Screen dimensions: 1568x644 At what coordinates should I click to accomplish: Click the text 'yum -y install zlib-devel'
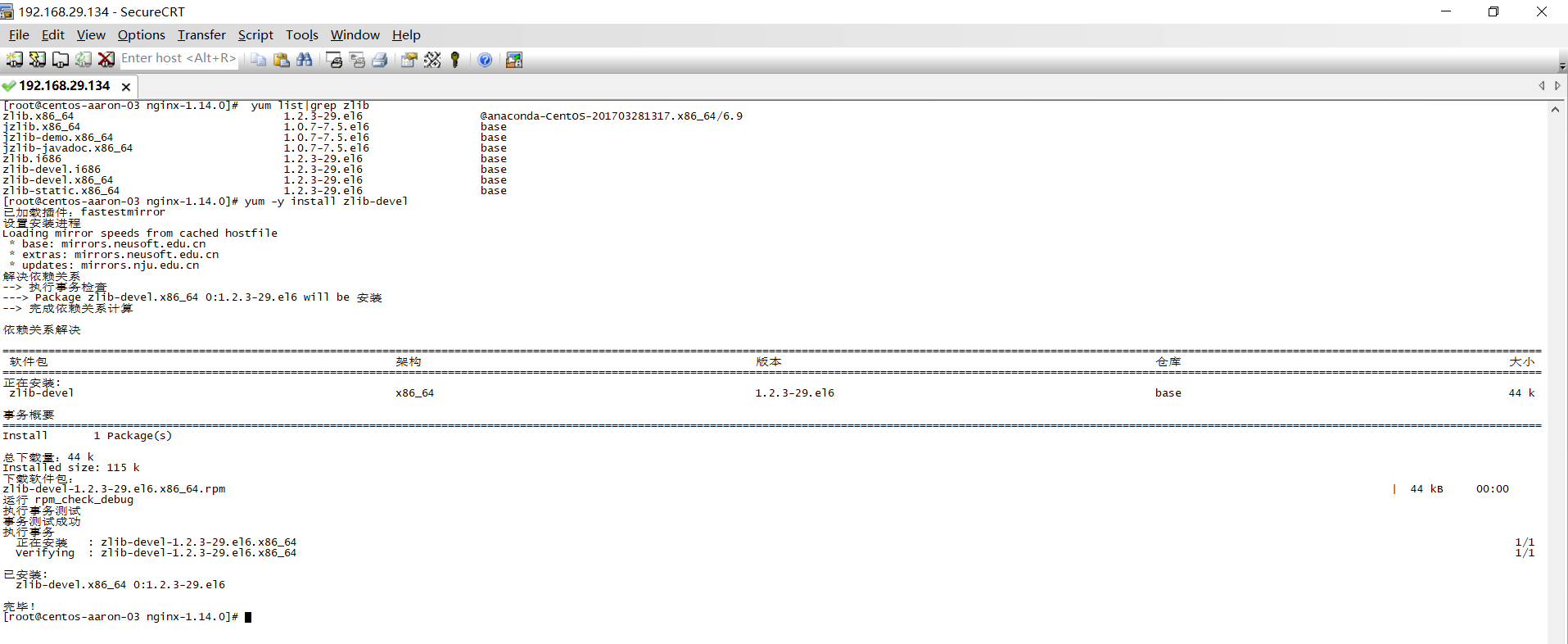[x=326, y=202]
